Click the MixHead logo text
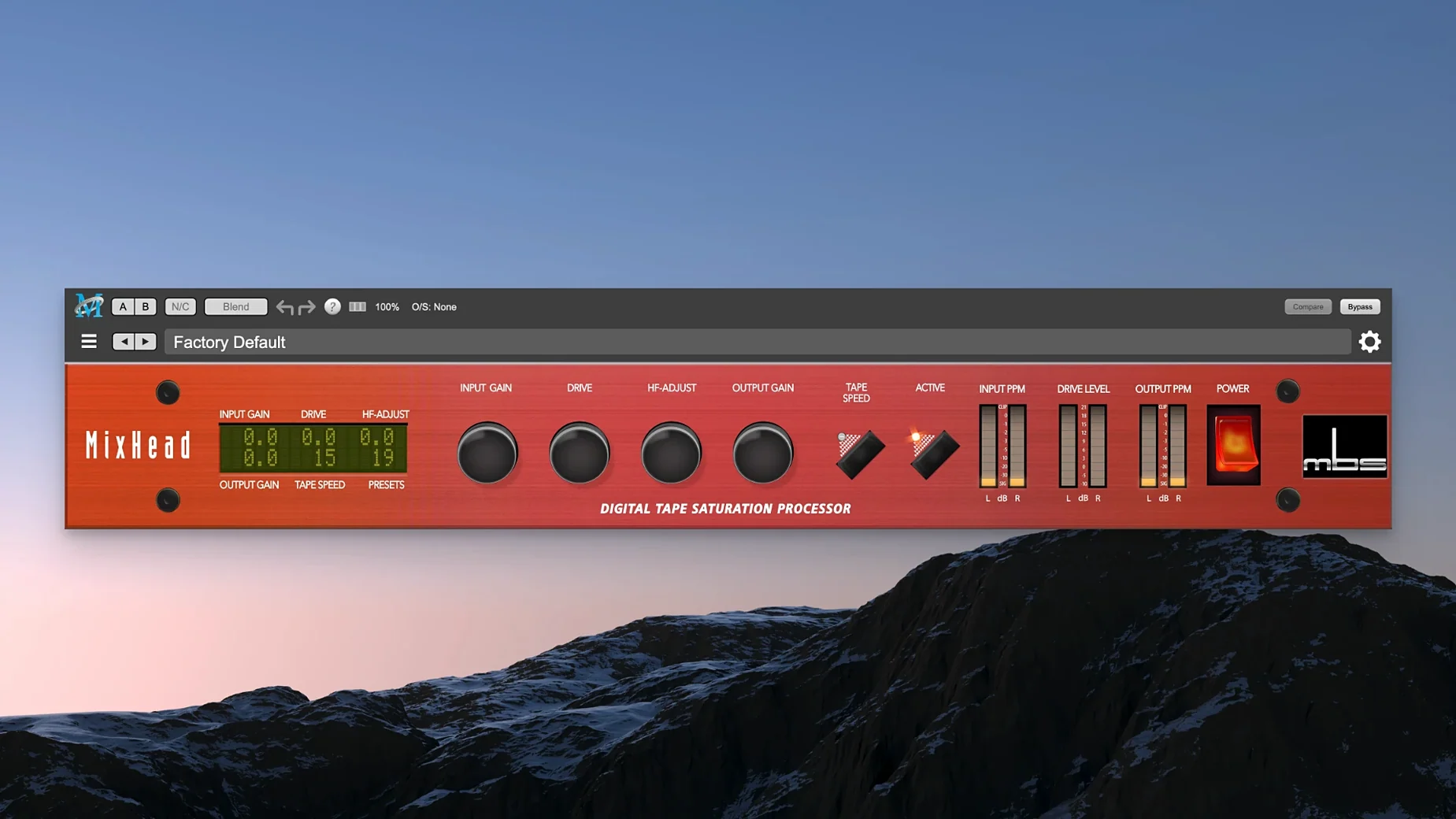 coord(138,446)
